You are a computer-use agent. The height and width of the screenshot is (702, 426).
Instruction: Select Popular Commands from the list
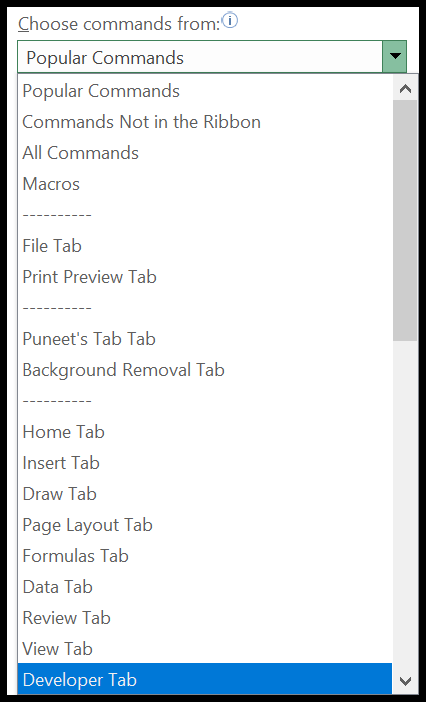[x=205, y=91]
